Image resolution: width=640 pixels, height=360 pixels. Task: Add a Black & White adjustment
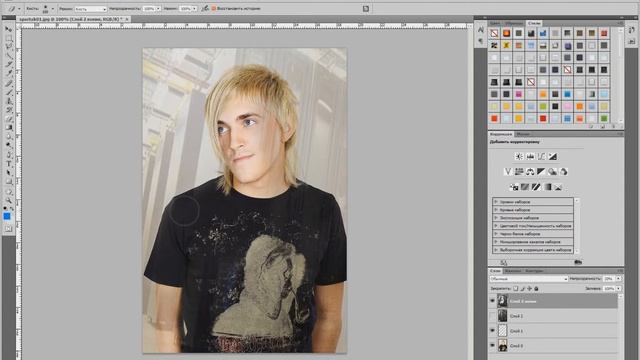tap(541, 171)
